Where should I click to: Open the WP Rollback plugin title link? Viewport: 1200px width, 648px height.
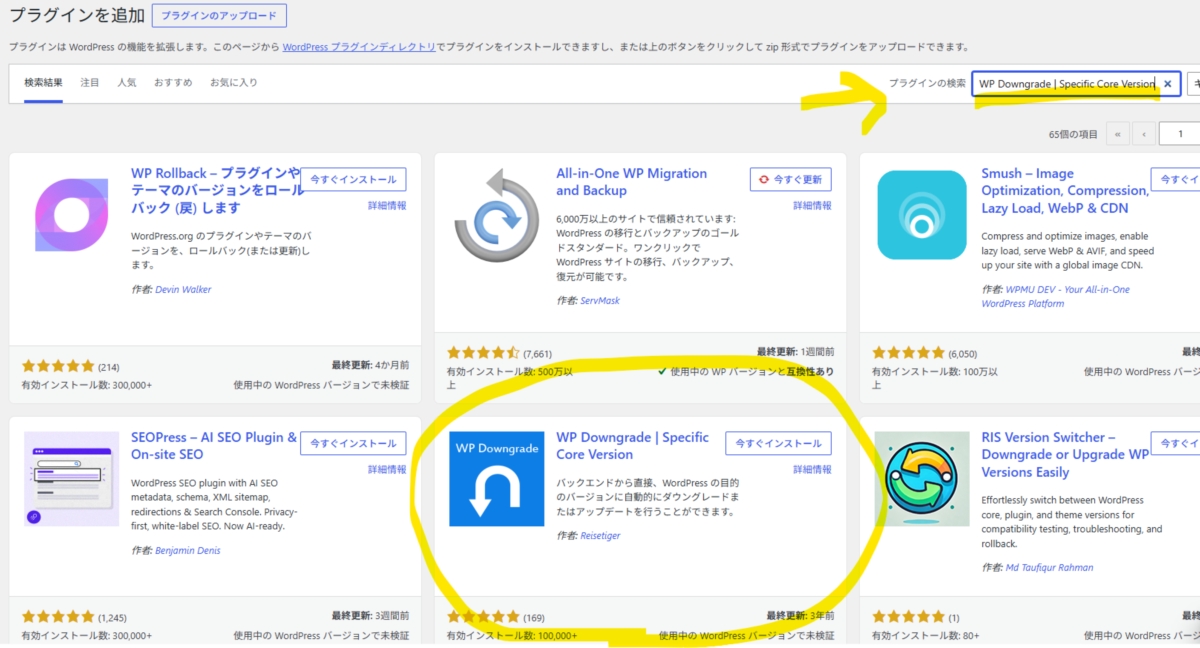215,190
